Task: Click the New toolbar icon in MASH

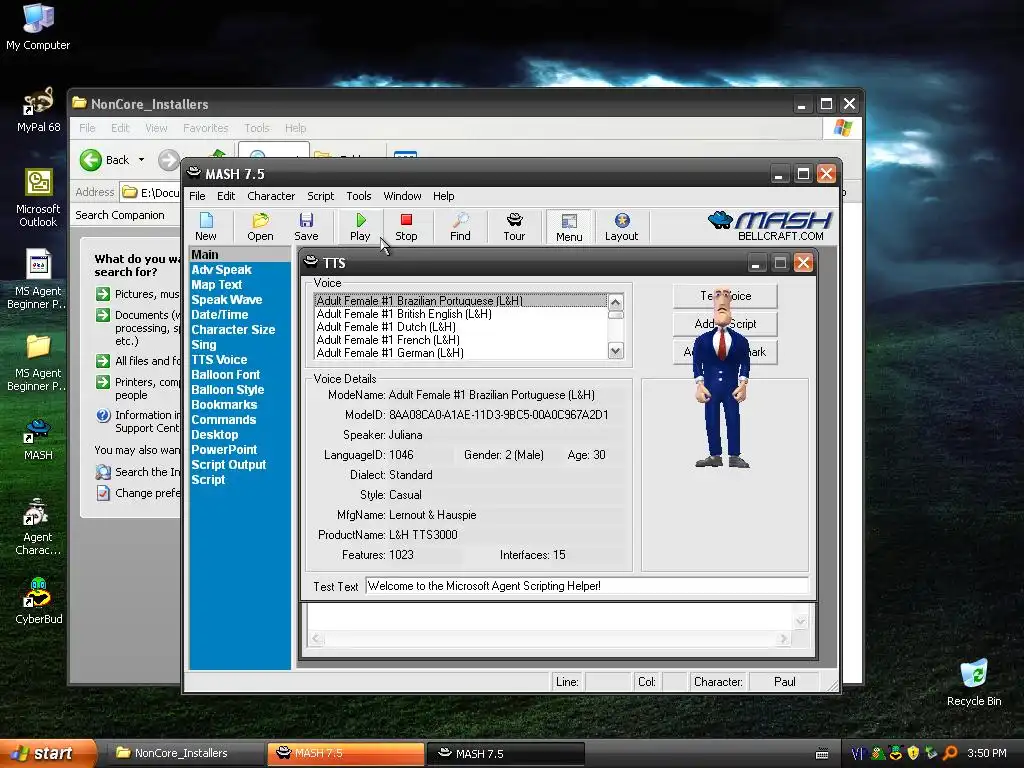Action: (x=206, y=227)
